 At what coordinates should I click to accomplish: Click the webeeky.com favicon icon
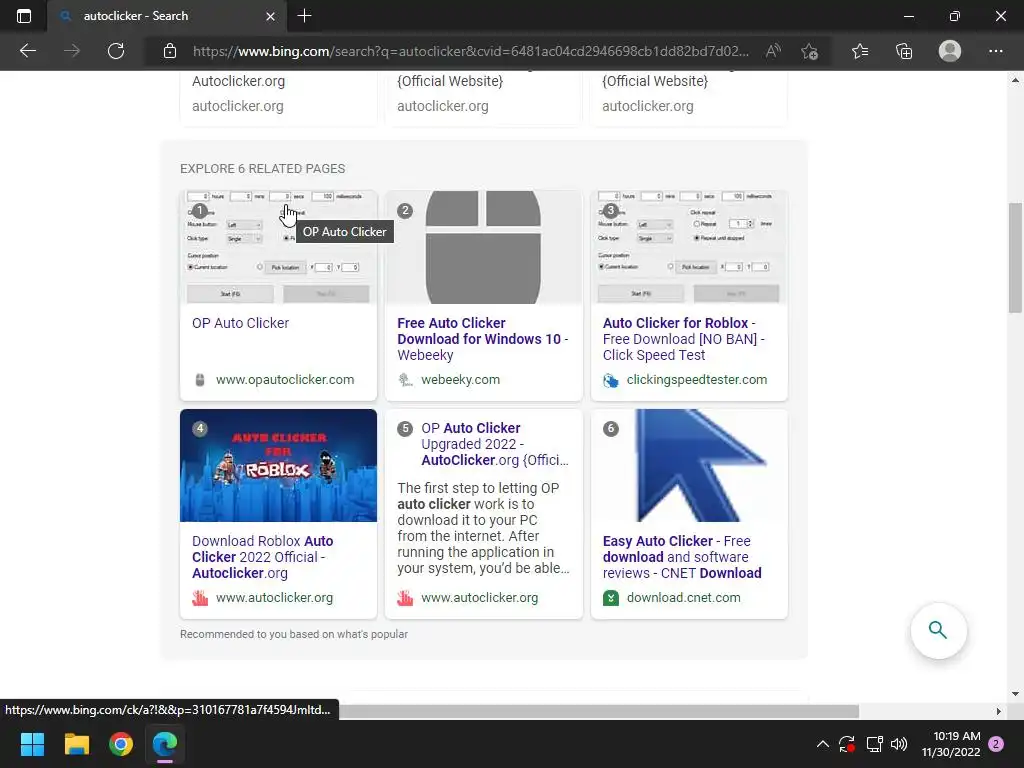(x=406, y=380)
